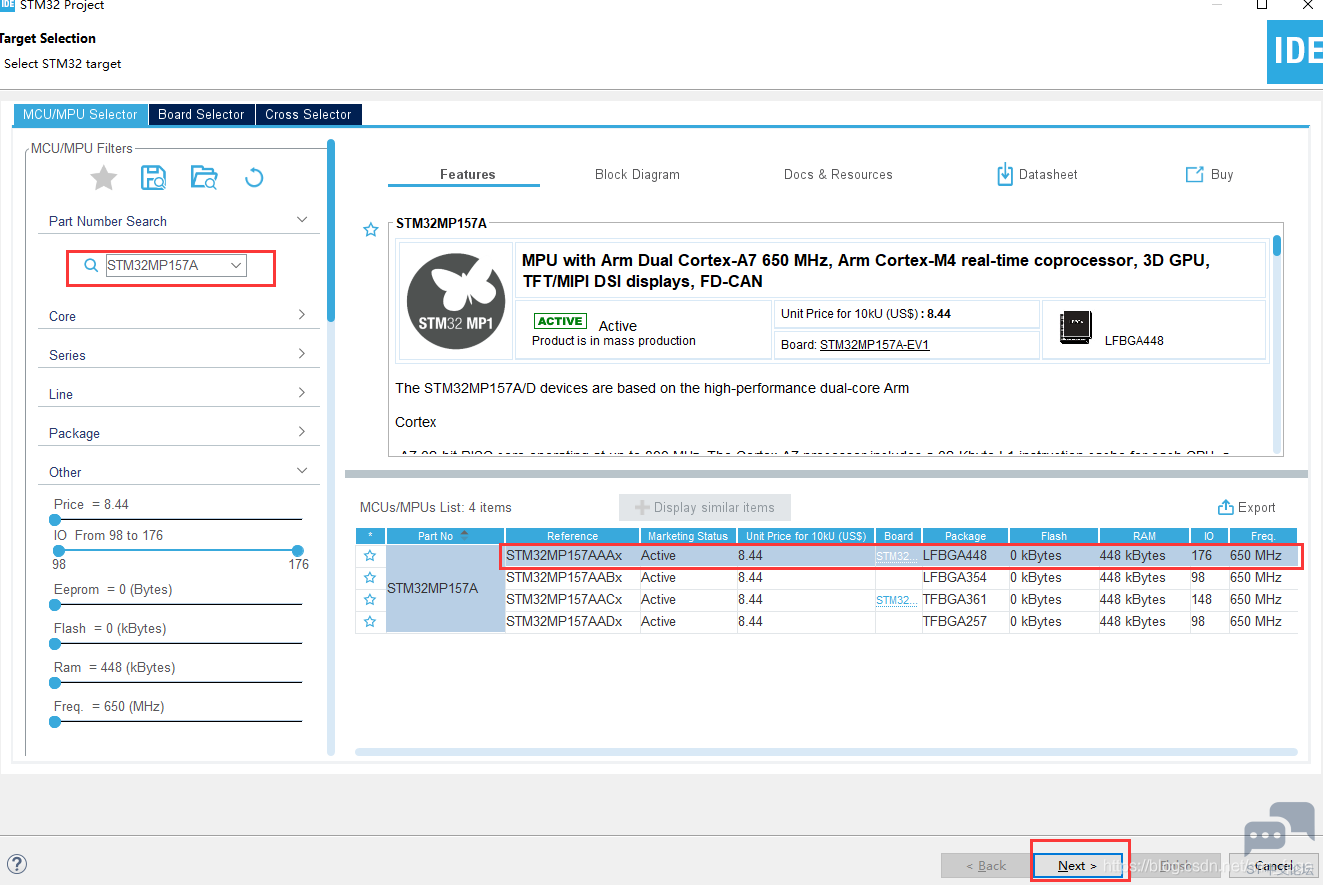Click the favorites star filter icon
The image size is (1323, 885).
coord(104,178)
